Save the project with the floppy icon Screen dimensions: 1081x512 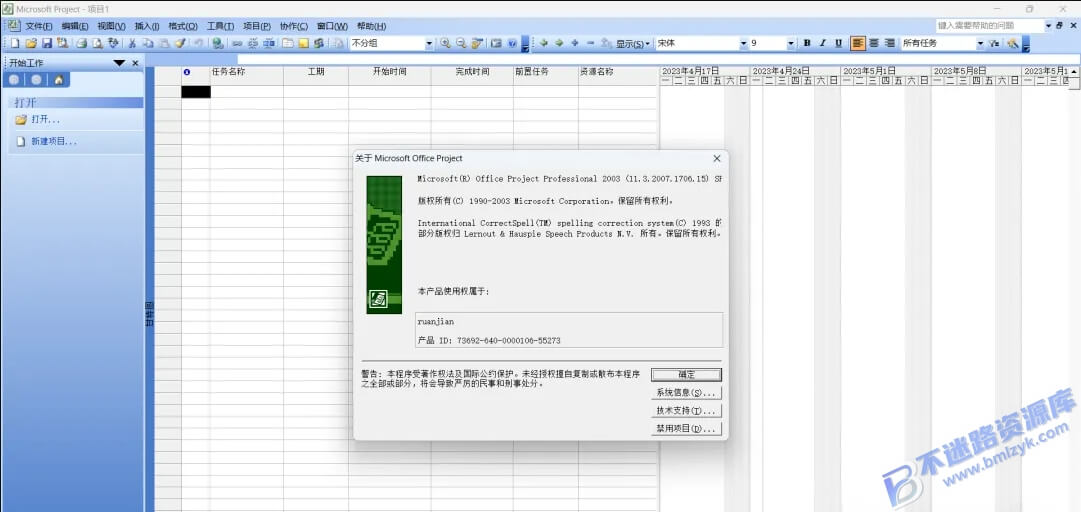[47, 43]
